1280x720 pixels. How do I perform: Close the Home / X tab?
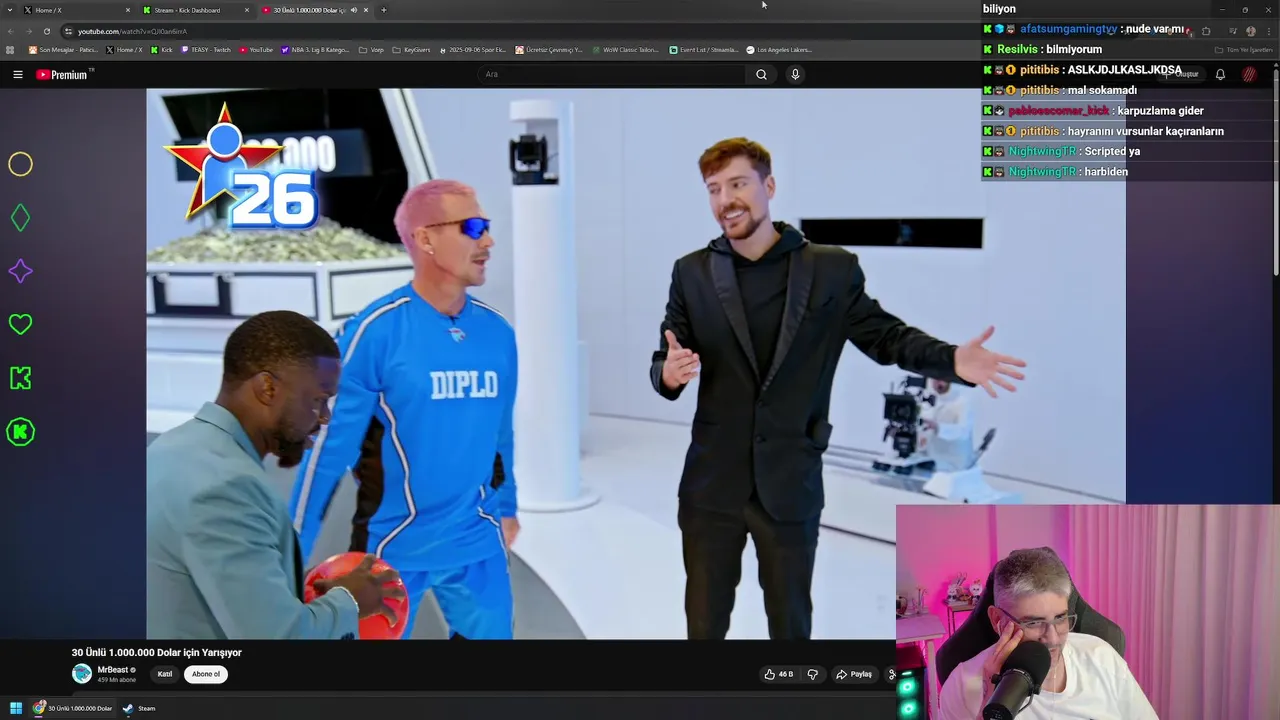[127, 10]
